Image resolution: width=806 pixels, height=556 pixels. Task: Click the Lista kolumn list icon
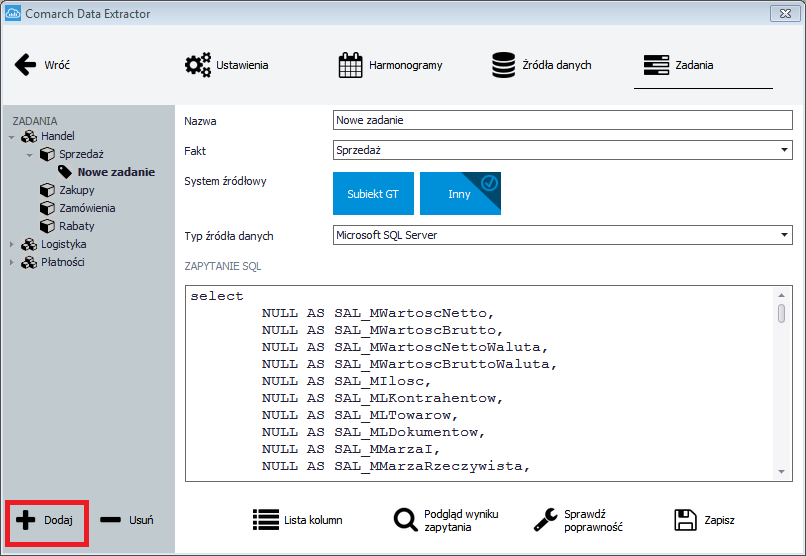point(266,520)
